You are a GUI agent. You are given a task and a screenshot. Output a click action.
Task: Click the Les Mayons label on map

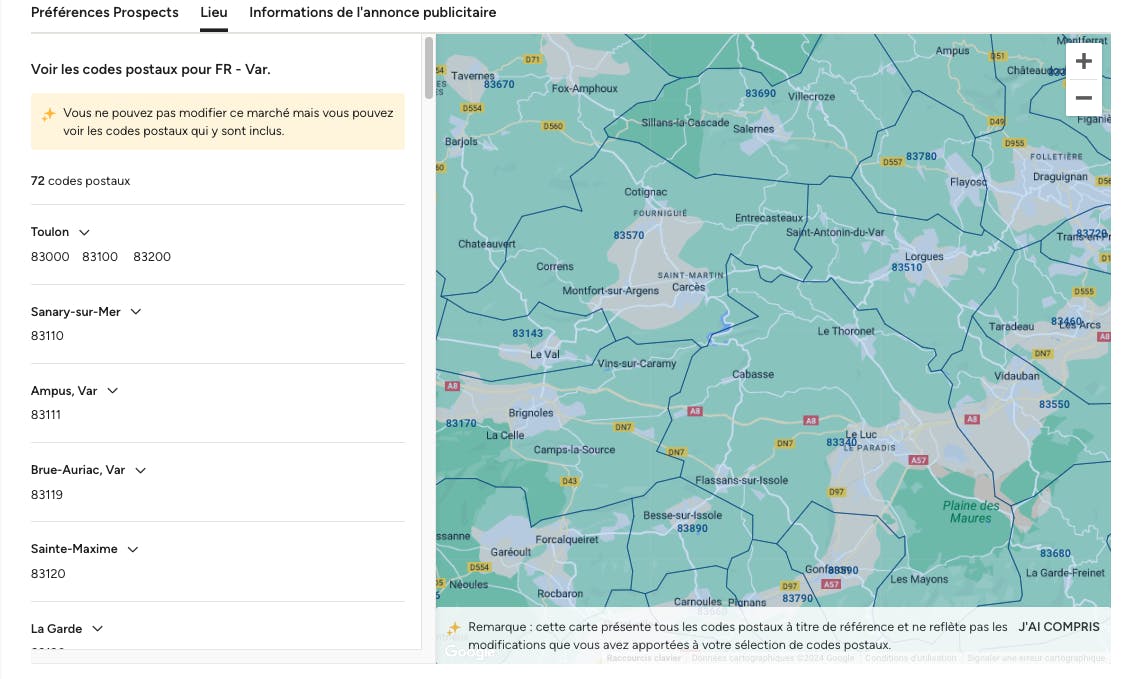coord(919,579)
